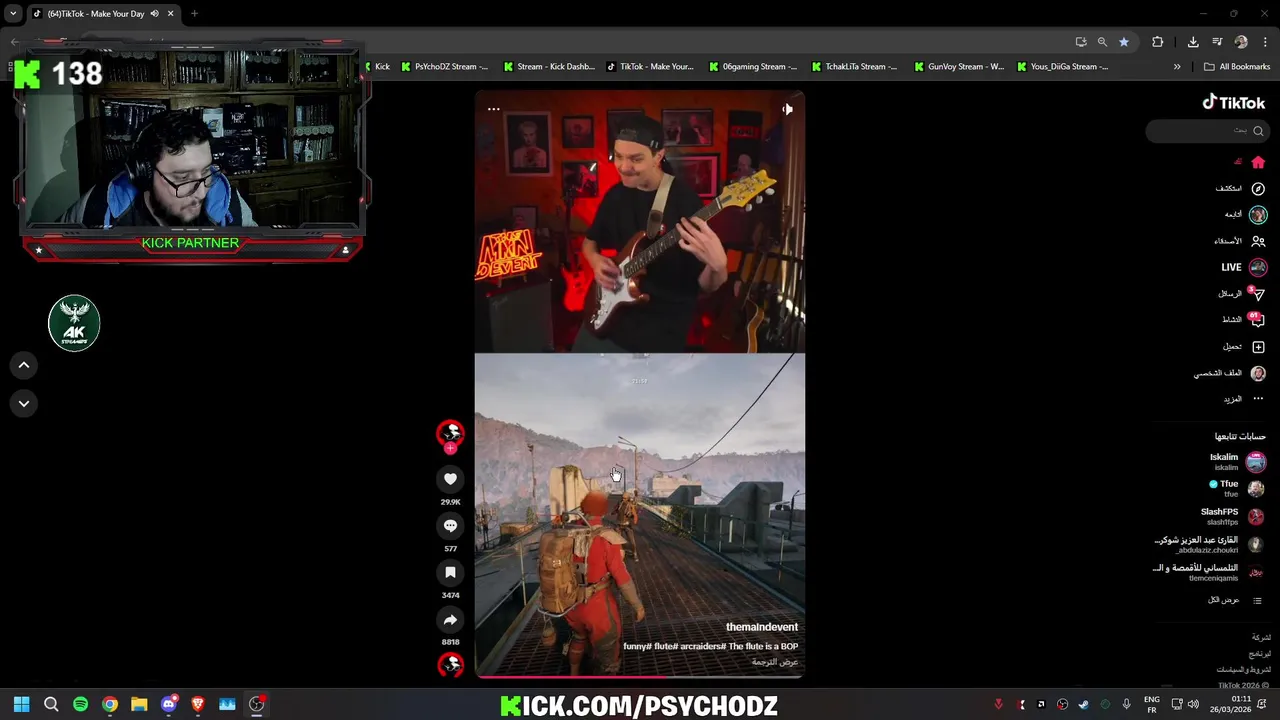This screenshot has height=720, width=1280.
Task: Go to next video with down chevron
Action: [24, 403]
